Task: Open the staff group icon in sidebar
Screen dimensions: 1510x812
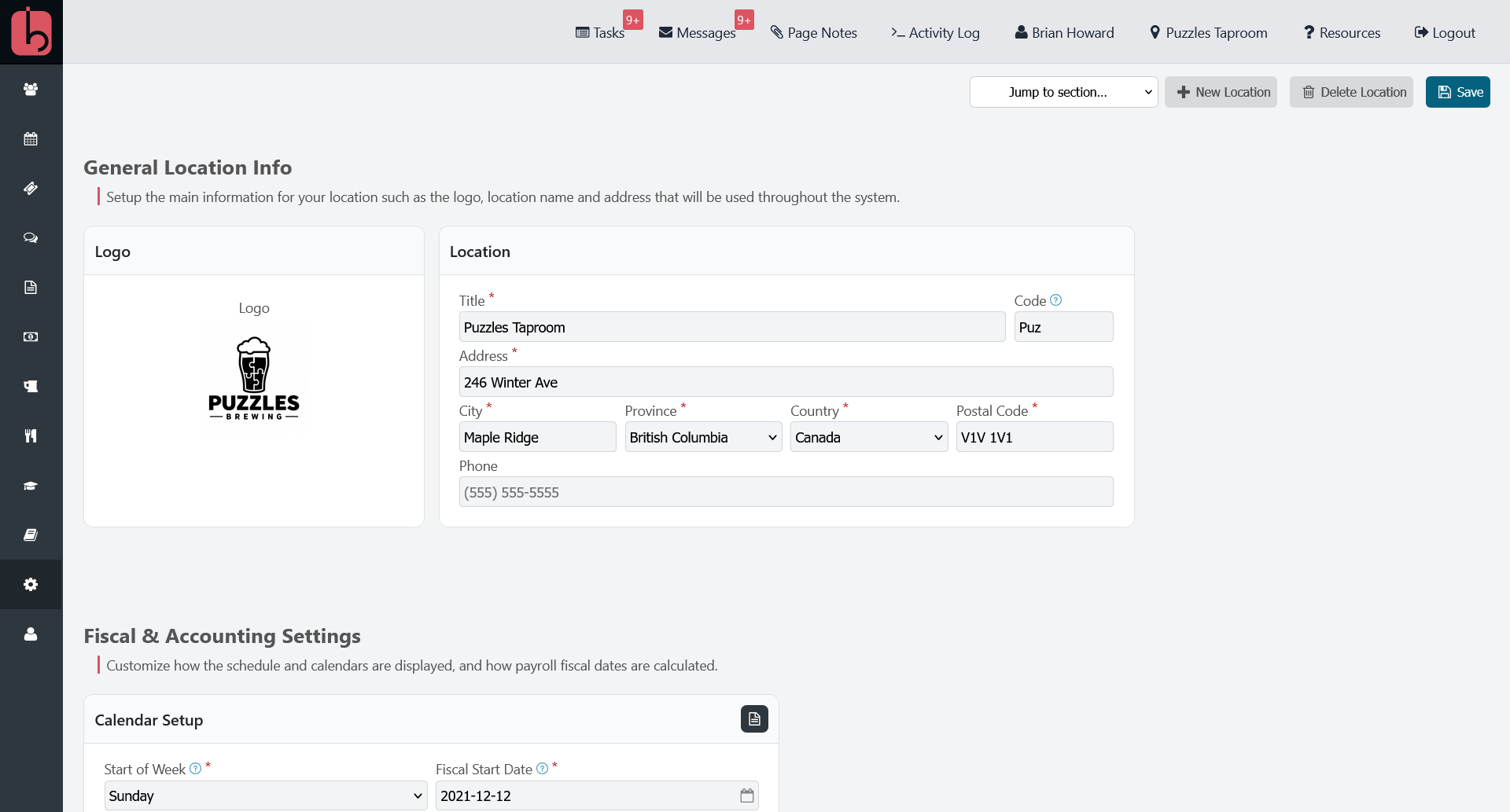Action: 31,89
